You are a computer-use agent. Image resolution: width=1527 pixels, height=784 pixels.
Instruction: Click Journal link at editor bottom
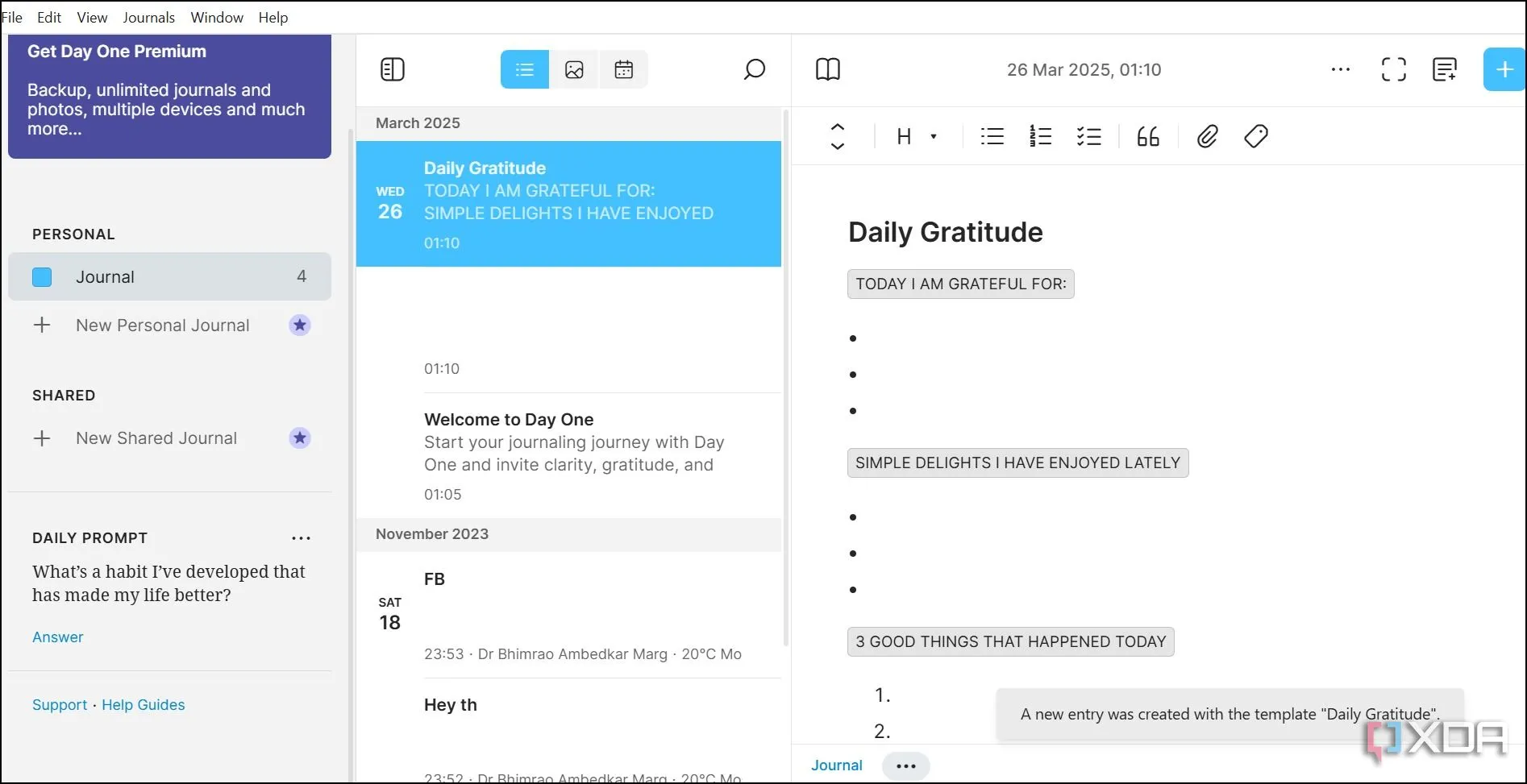point(836,765)
